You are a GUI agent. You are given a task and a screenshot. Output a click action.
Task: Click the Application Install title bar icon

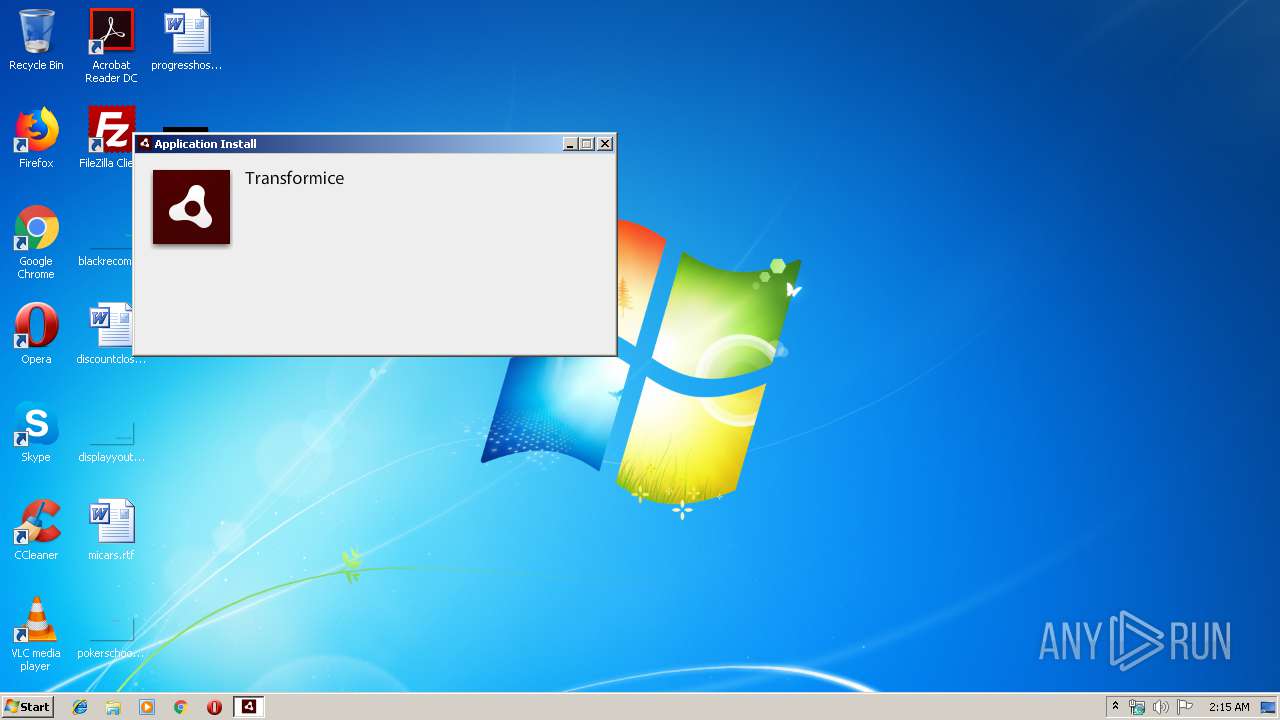coord(145,144)
